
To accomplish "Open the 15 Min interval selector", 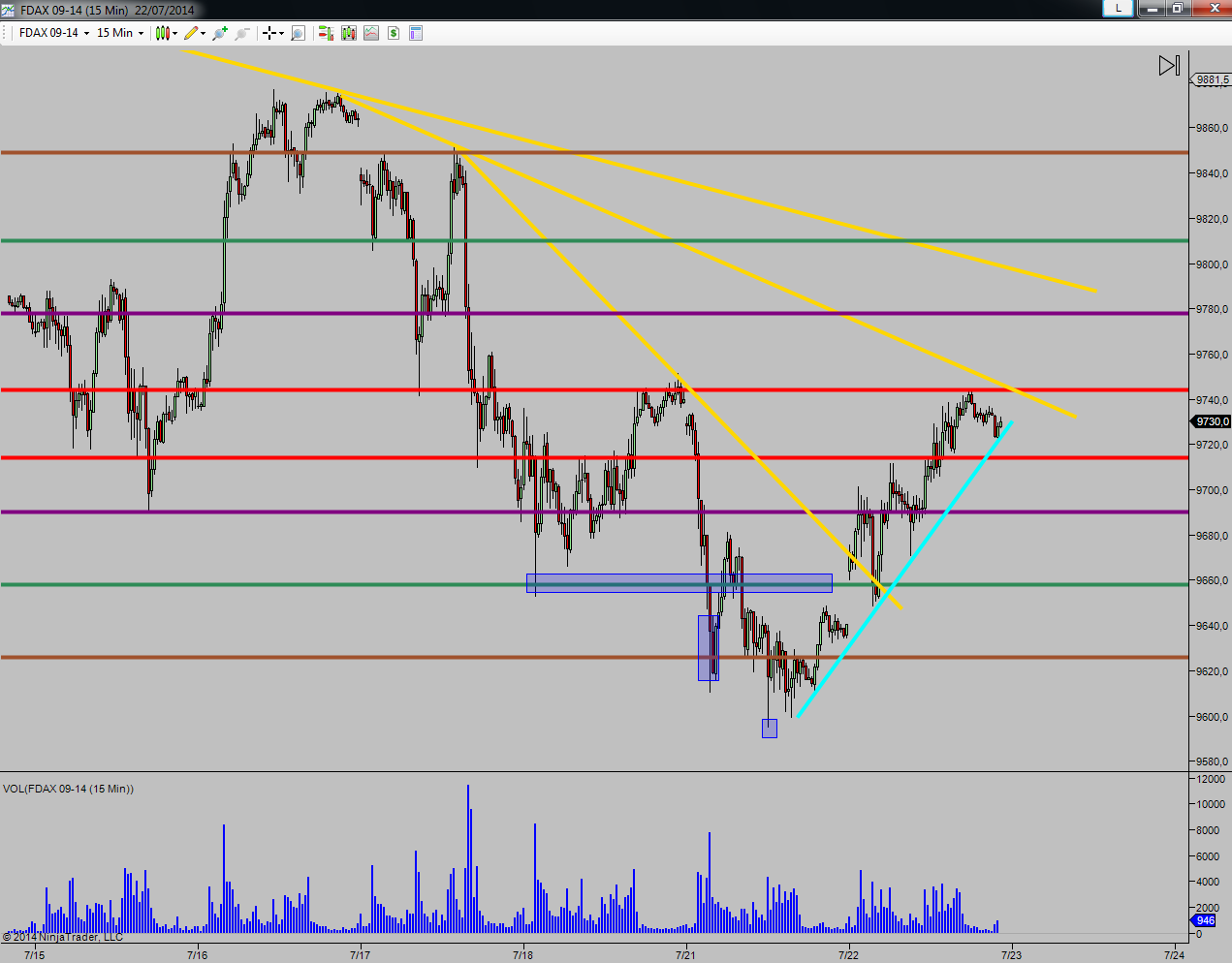I will tap(114, 33).
